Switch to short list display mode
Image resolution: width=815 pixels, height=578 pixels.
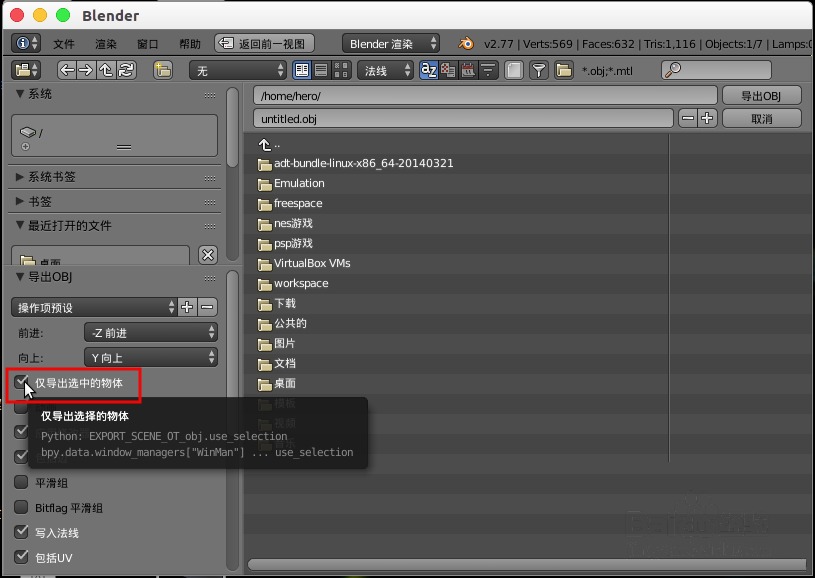pos(301,70)
